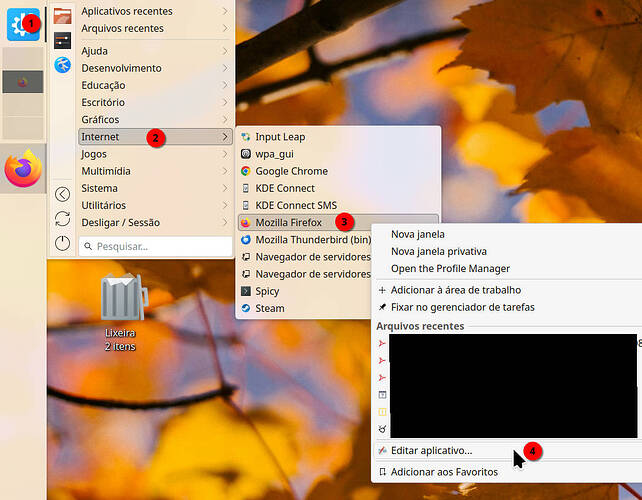Click the window thumbnail in the pager
Screen dimensions: 642x500
click(23, 82)
